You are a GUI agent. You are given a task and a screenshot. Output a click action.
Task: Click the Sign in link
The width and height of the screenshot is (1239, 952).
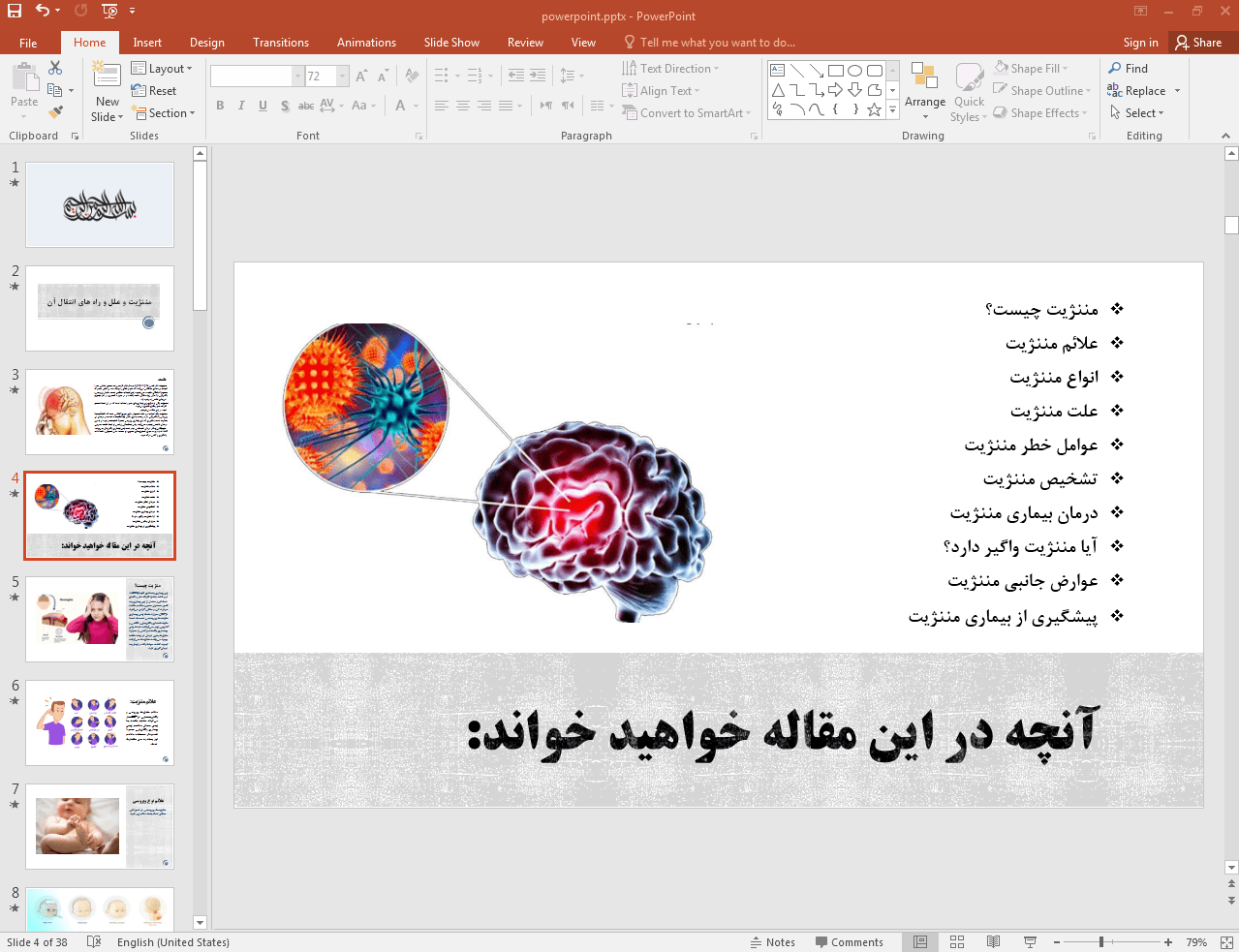pos(1140,43)
